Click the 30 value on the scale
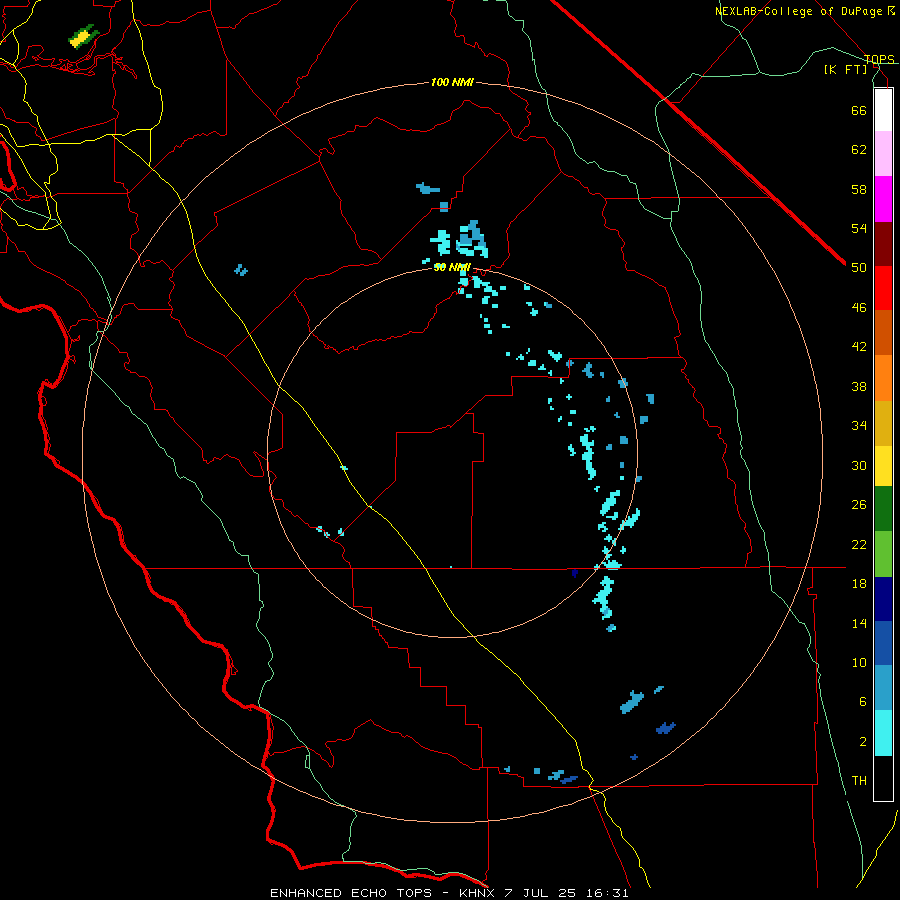The image size is (900, 900). (859, 465)
